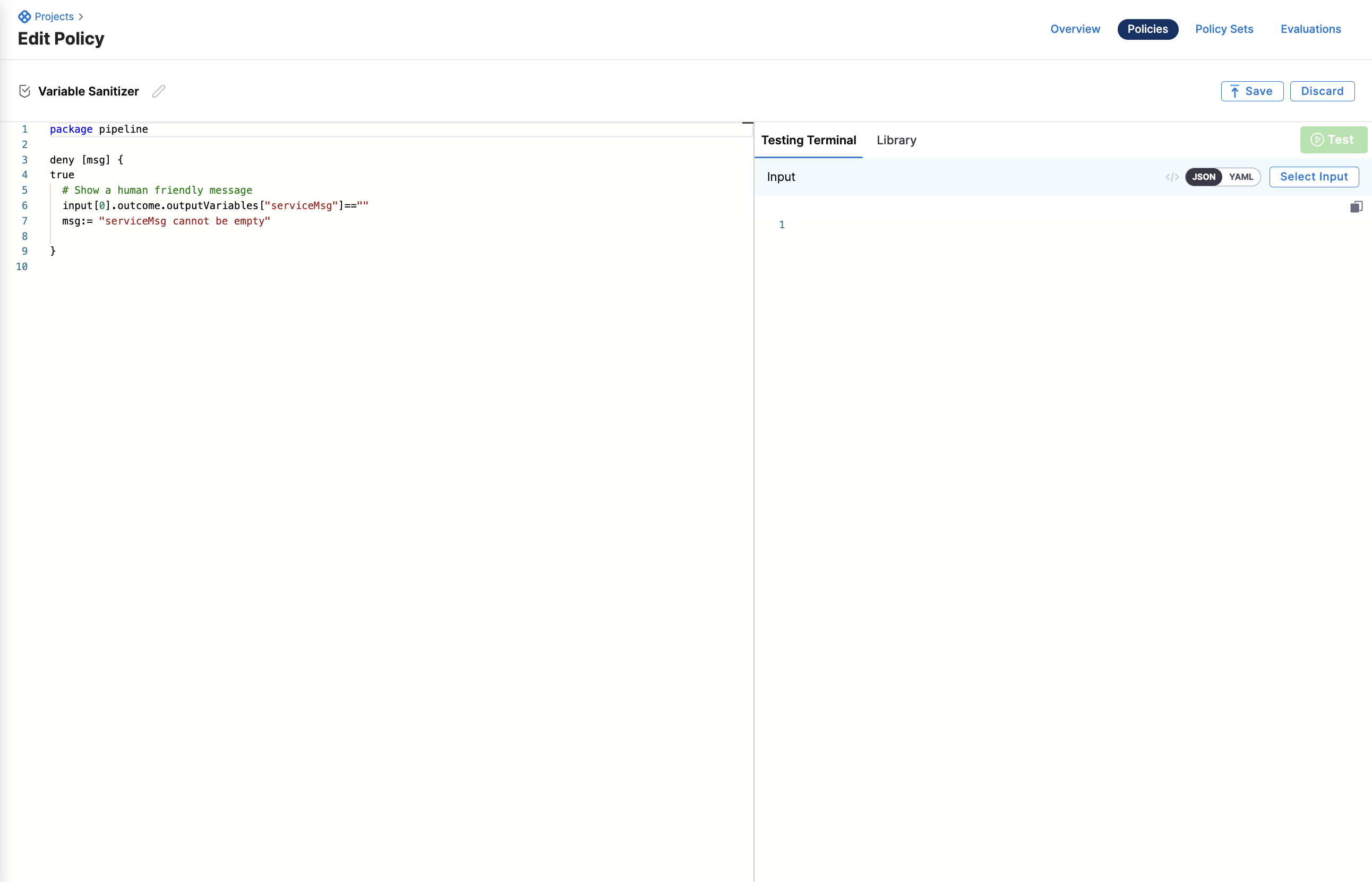The image size is (1372, 882).
Task: Click the pencil icon beside Variable Sanitizer
Action: (159, 92)
